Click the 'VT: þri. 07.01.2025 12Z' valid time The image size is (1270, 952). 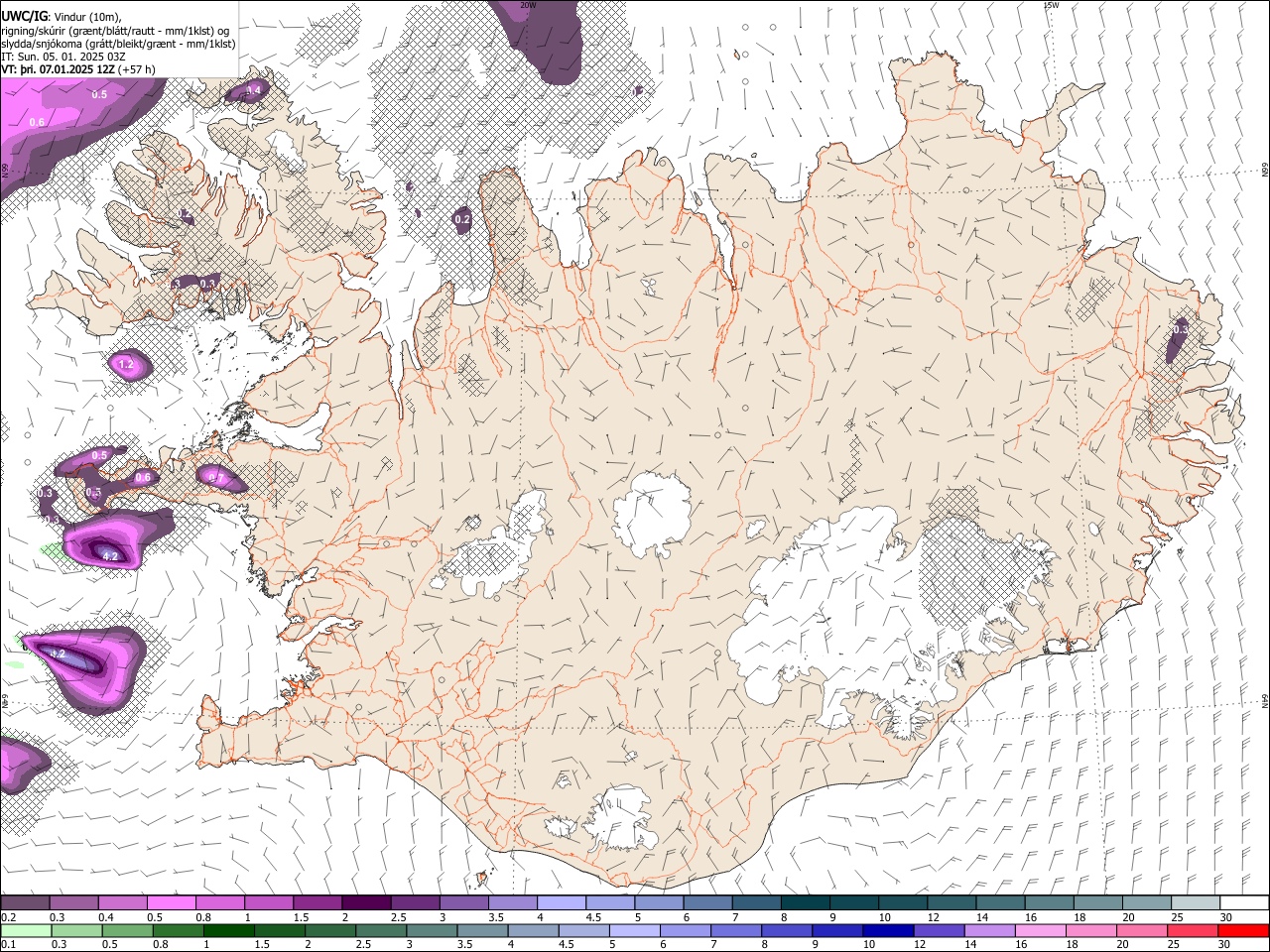point(57,69)
